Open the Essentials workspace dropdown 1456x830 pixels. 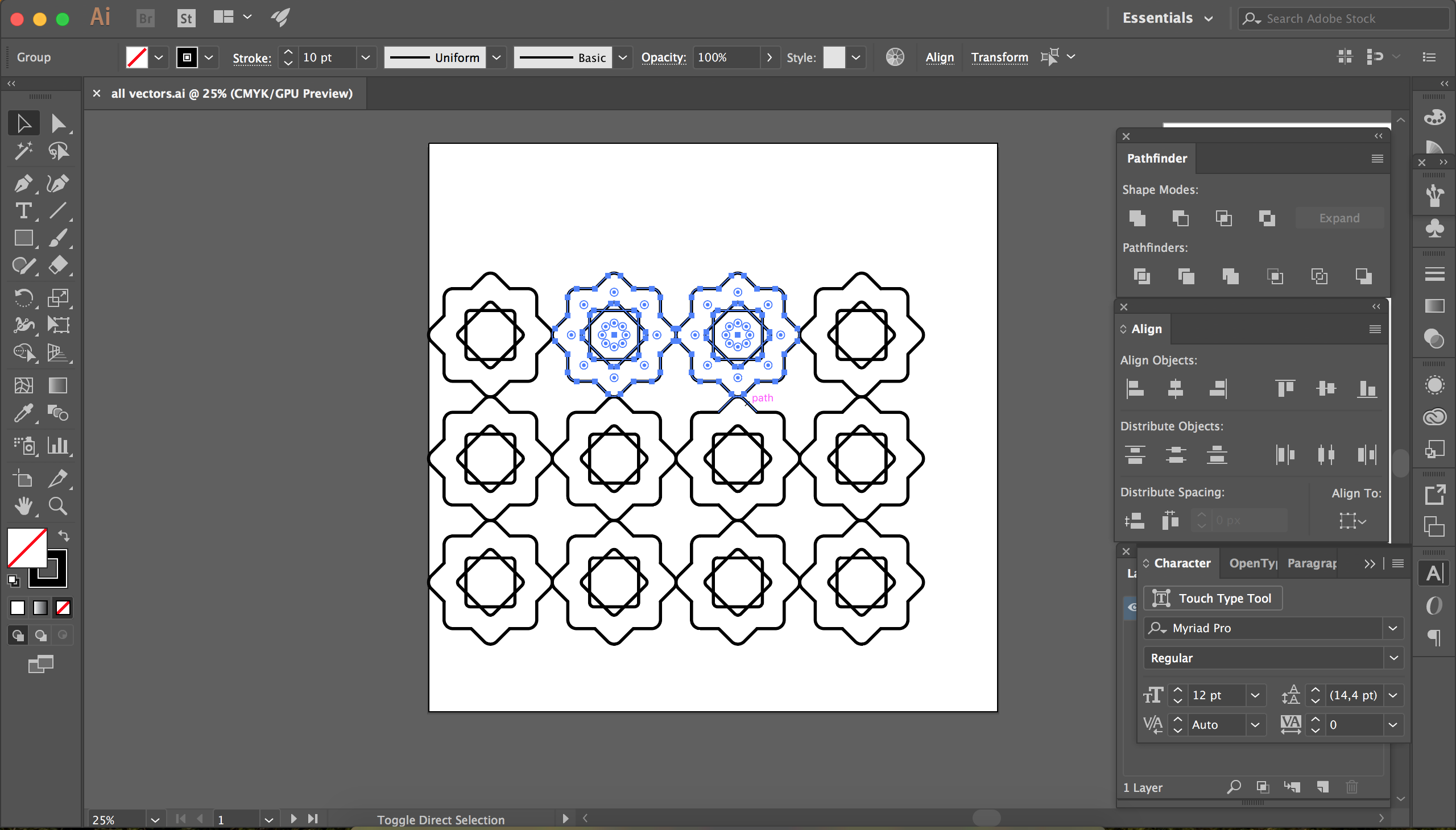(x=1167, y=18)
